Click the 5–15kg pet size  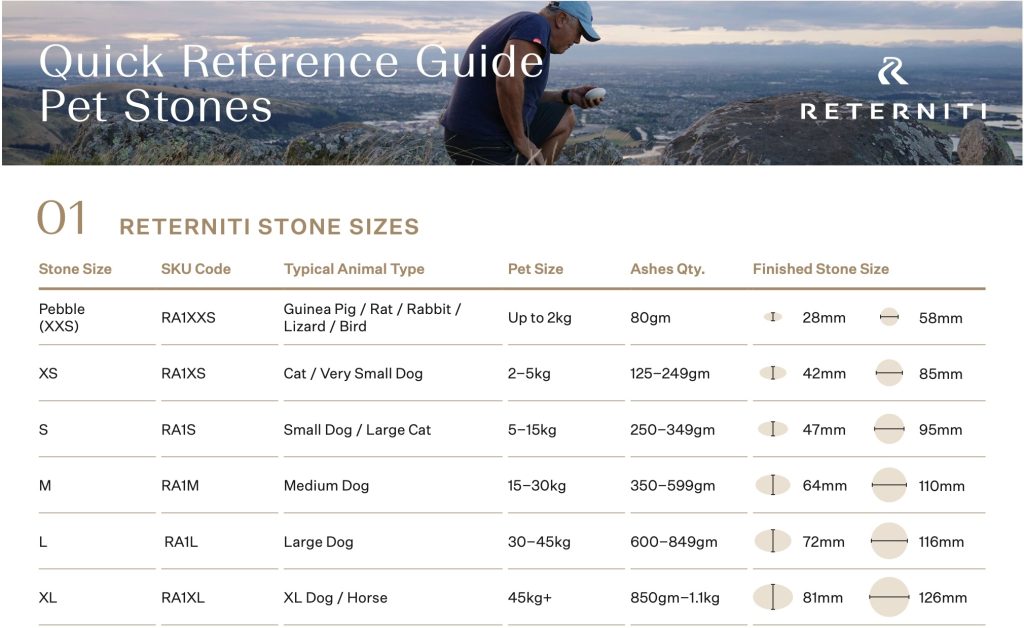tap(532, 430)
